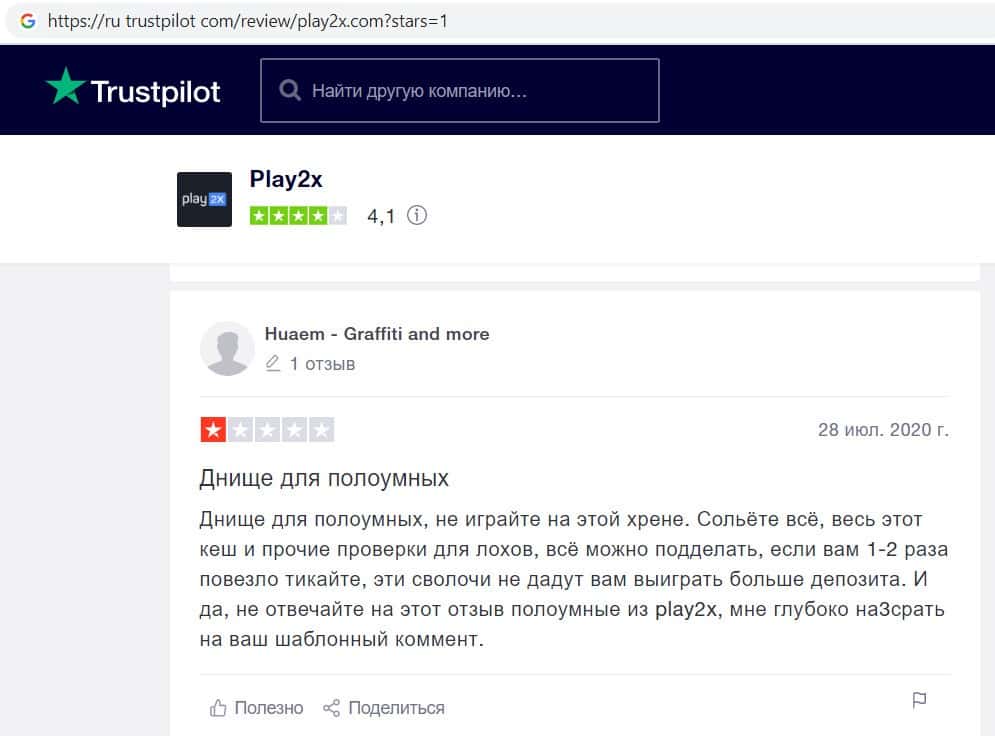The height and width of the screenshot is (736, 995).
Task: Click the green four-star rating bar
Action: (x=298, y=216)
